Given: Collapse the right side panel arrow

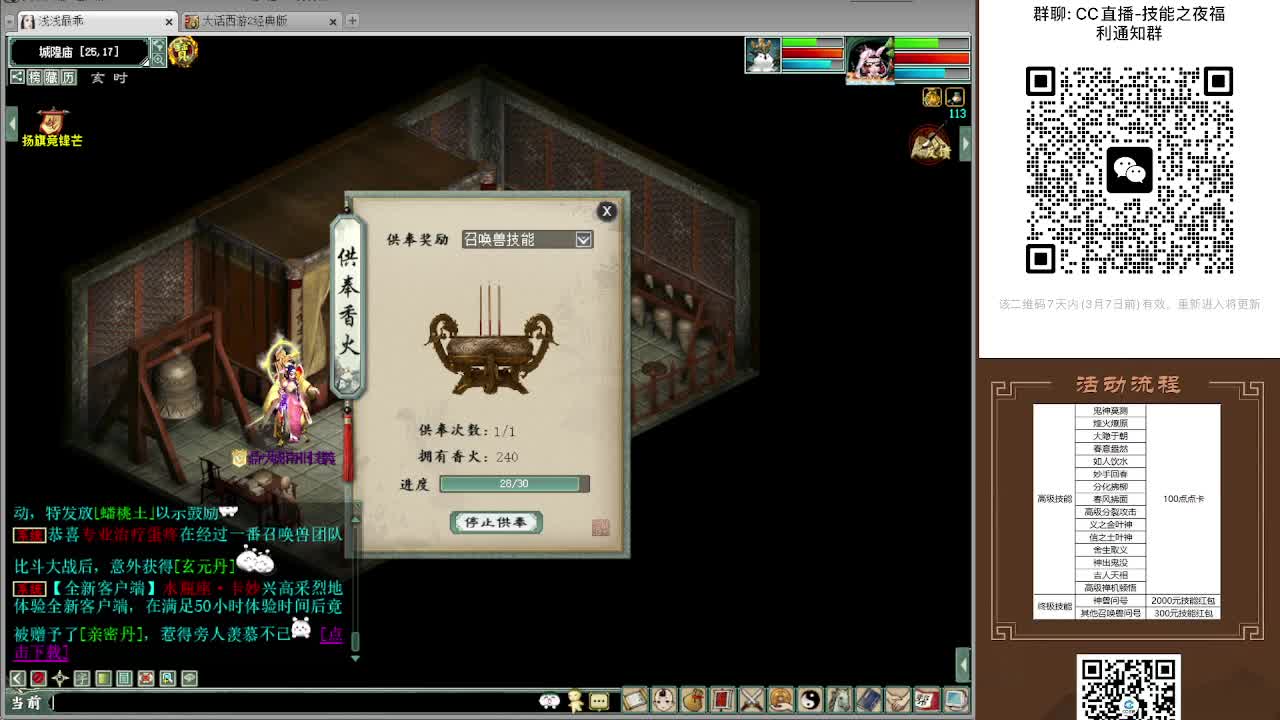Looking at the screenshot, I should [x=964, y=144].
